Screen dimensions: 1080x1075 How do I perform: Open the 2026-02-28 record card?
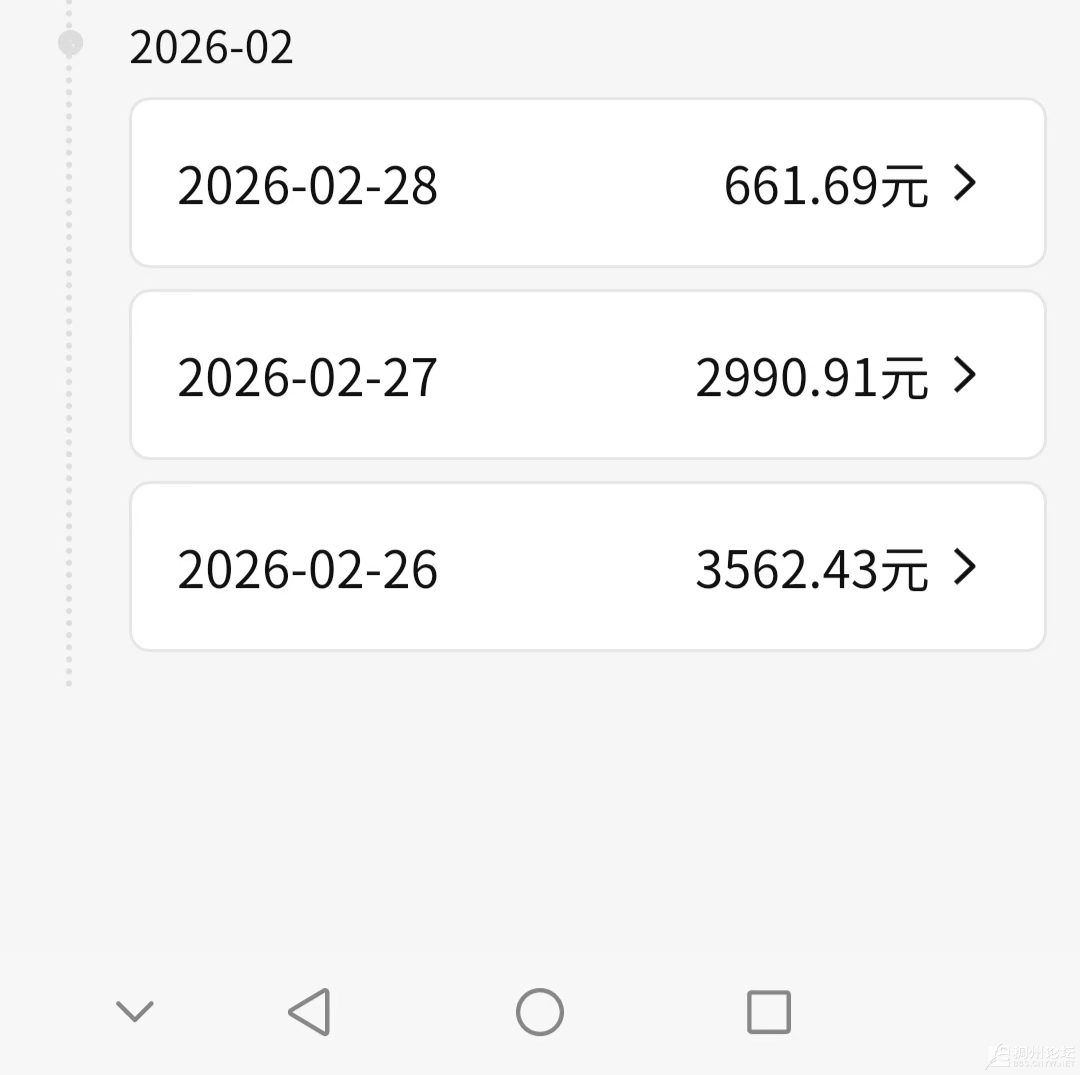point(588,184)
